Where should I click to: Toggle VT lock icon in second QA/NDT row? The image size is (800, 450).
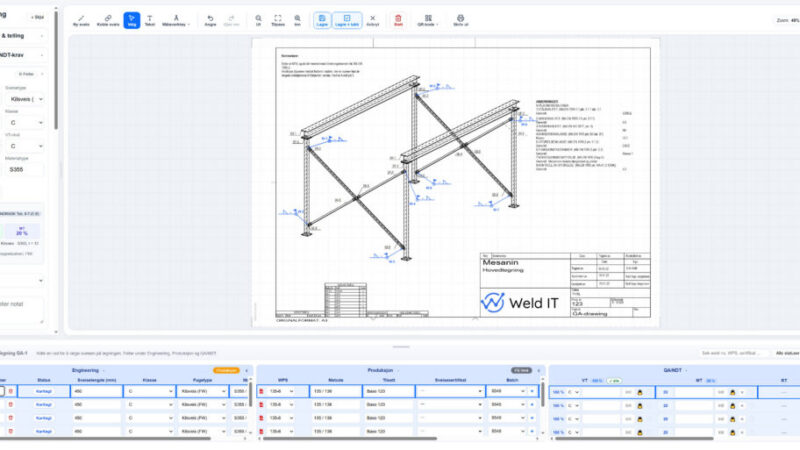[x=640, y=406]
